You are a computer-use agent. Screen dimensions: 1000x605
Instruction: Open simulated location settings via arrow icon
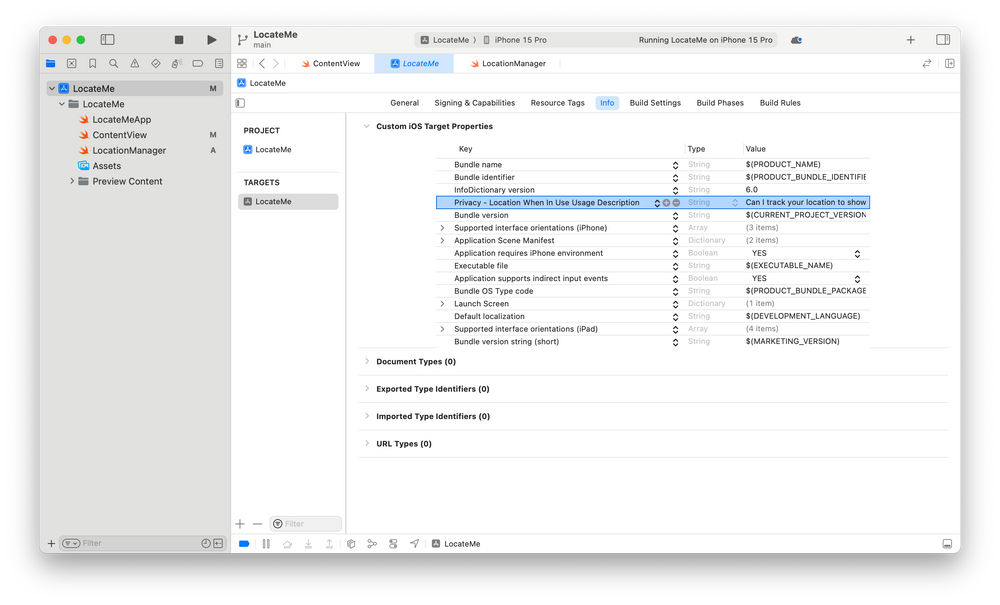tap(415, 543)
